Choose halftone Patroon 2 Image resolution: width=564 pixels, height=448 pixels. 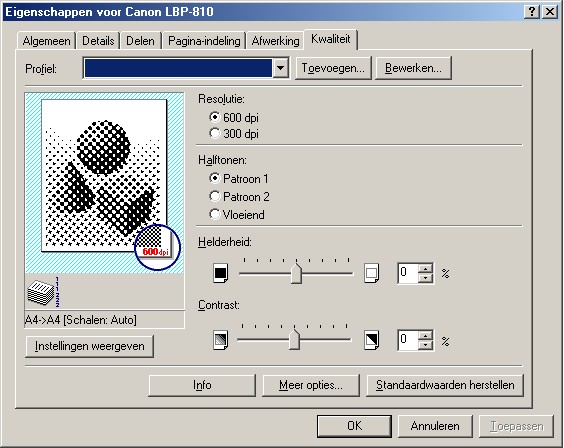(x=239, y=196)
